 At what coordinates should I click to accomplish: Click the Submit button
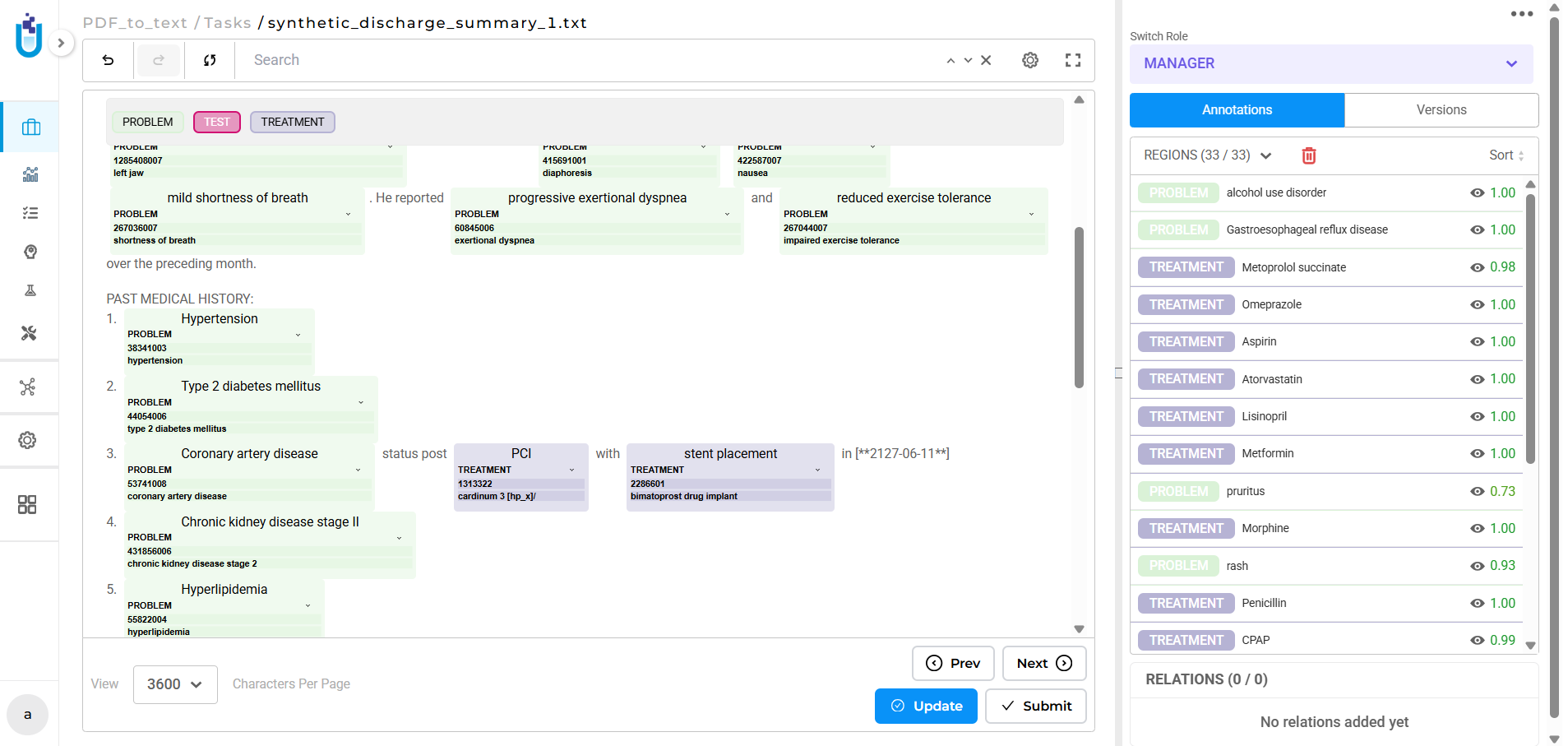[x=1035, y=706]
